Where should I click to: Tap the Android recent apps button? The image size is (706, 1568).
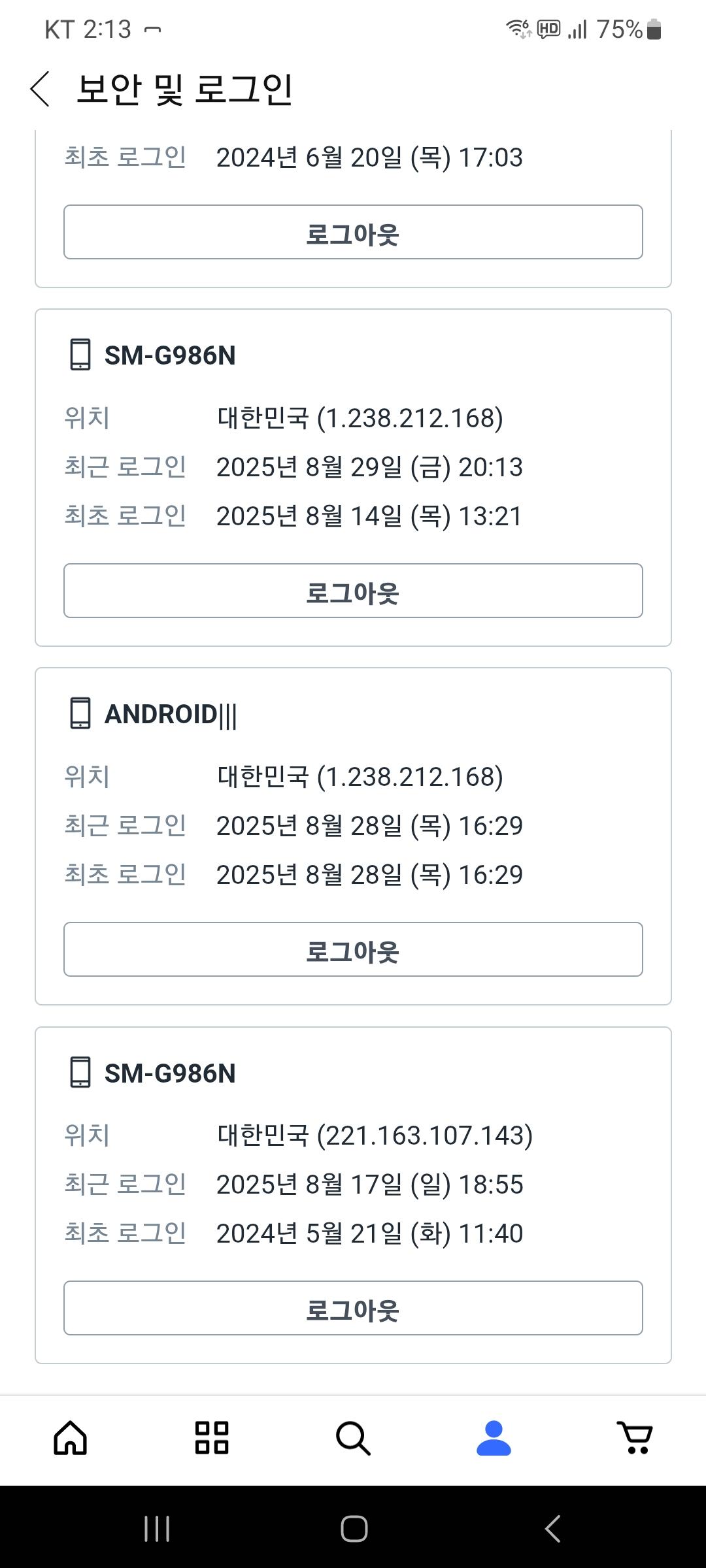(x=157, y=1528)
